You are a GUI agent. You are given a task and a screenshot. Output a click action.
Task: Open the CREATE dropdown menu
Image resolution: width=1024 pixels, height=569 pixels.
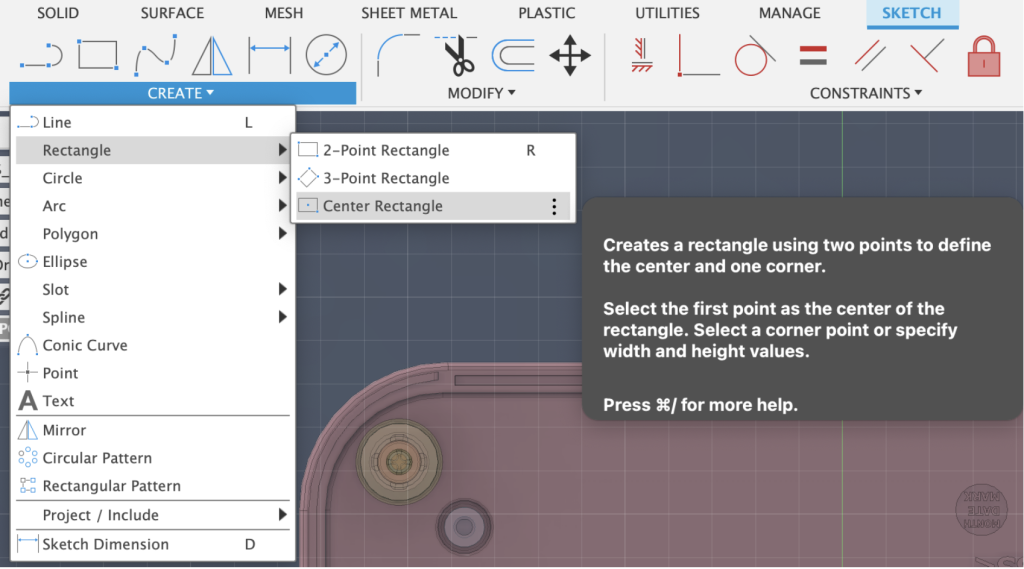pyautogui.click(x=182, y=93)
